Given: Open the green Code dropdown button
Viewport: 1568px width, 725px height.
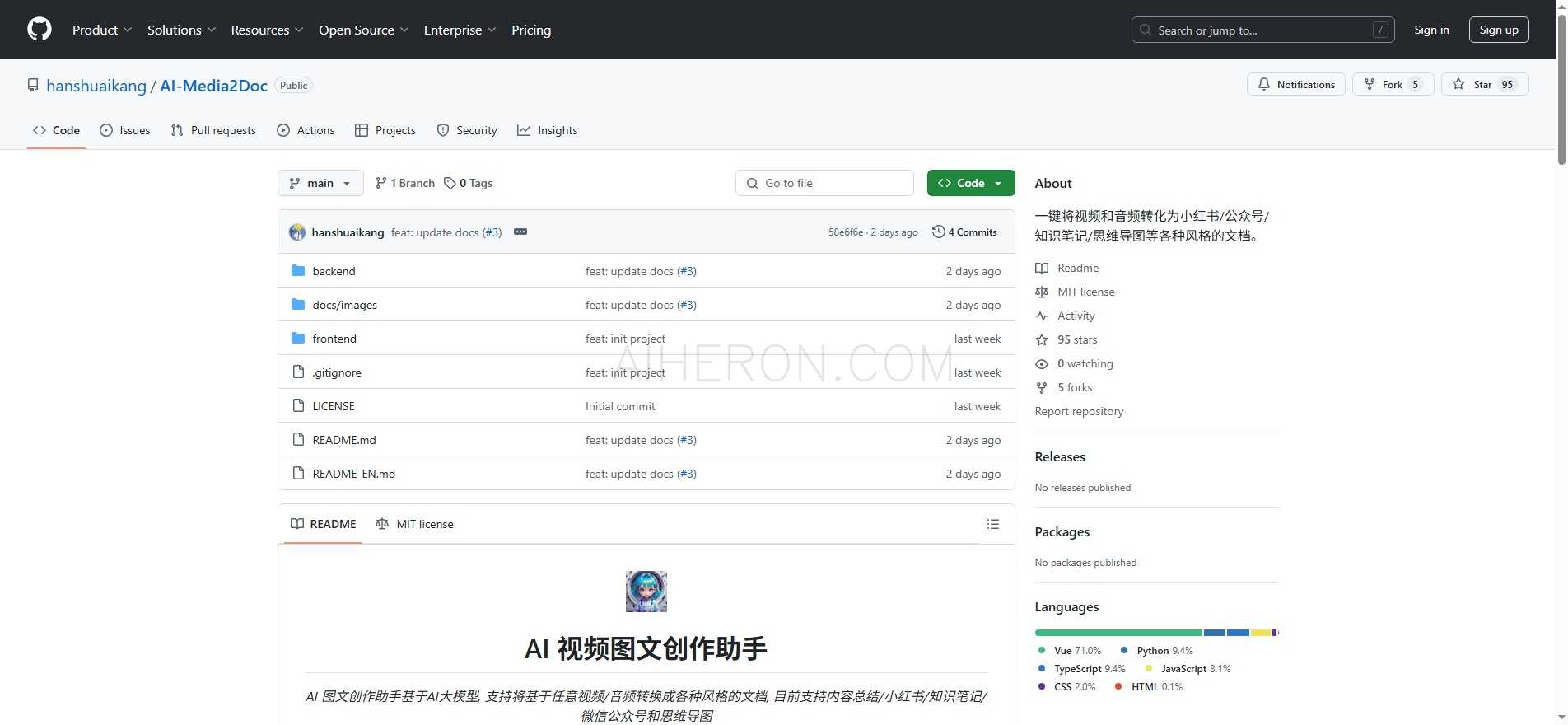Looking at the screenshot, I should pyautogui.click(x=971, y=183).
